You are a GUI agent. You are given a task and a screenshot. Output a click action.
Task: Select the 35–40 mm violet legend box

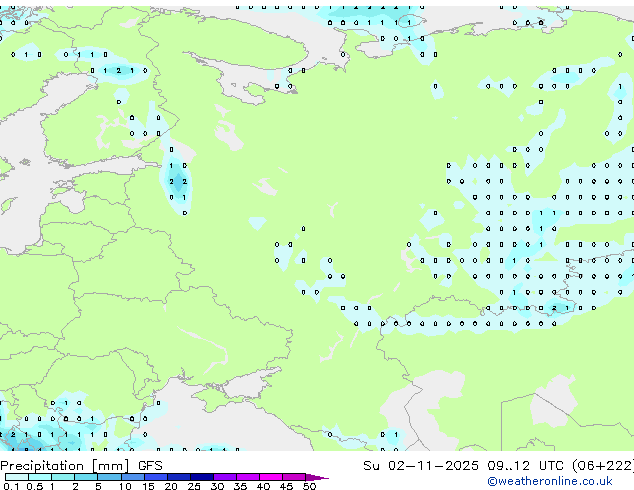pyautogui.click(x=248, y=477)
